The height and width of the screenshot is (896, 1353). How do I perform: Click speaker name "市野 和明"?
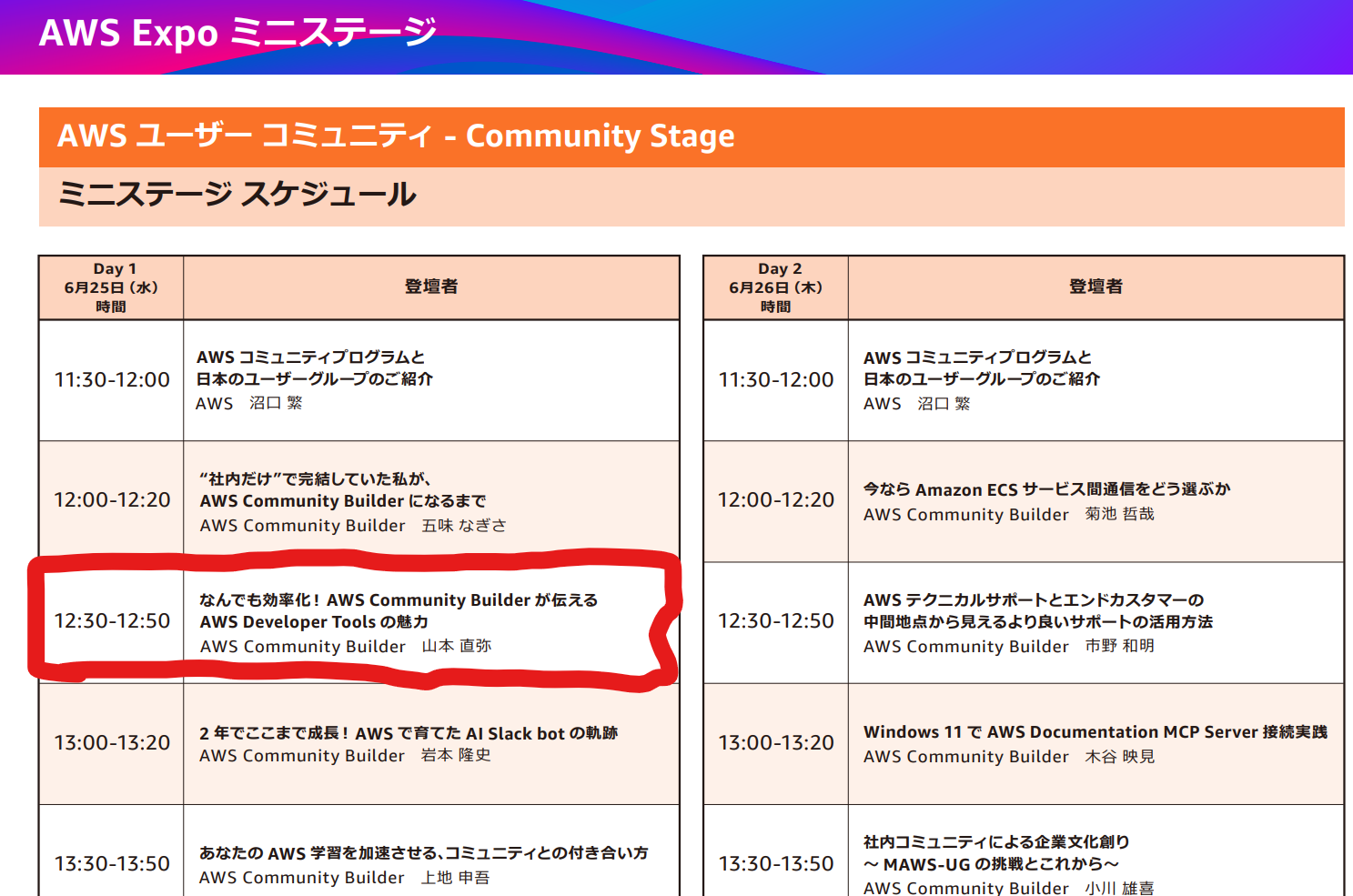pyautogui.click(x=1120, y=646)
